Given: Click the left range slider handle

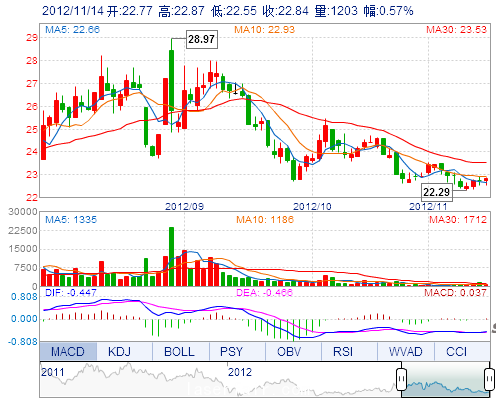Looking at the screenshot, I should pos(401,379).
